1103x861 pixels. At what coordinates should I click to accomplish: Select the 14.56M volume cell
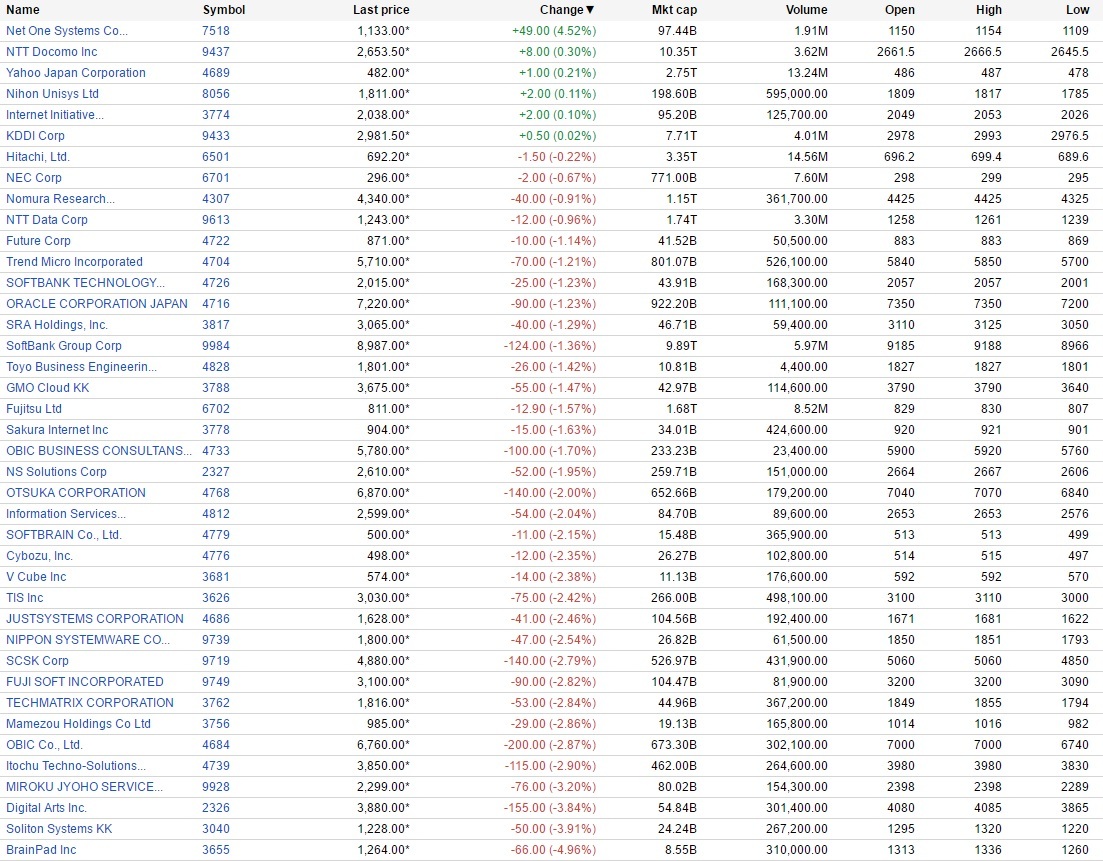coord(808,157)
